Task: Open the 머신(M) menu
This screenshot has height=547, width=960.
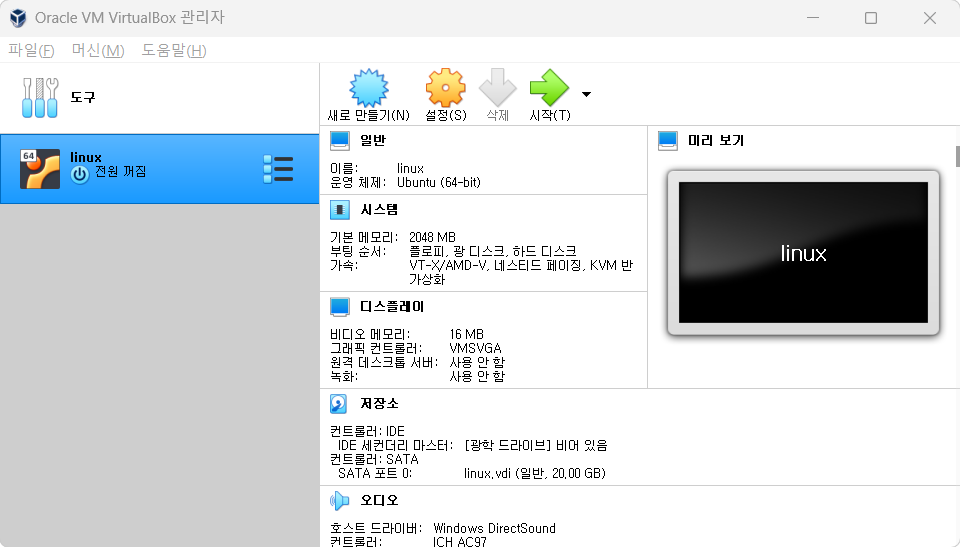Action: [x=98, y=50]
